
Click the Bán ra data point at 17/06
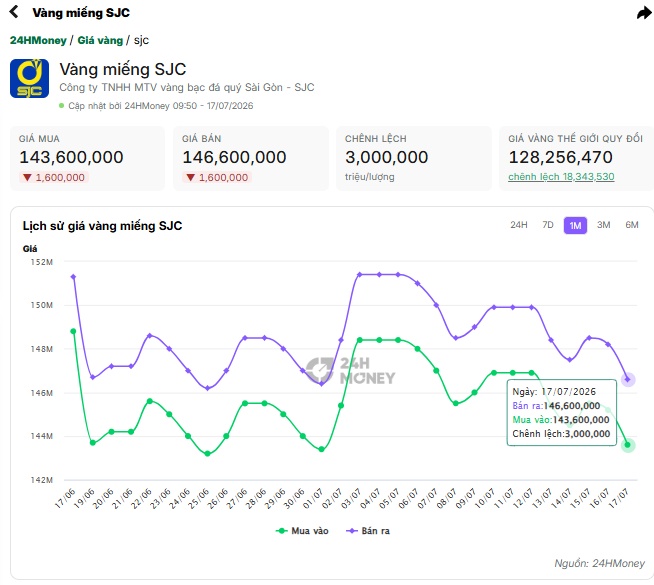click(x=73, y=277)
